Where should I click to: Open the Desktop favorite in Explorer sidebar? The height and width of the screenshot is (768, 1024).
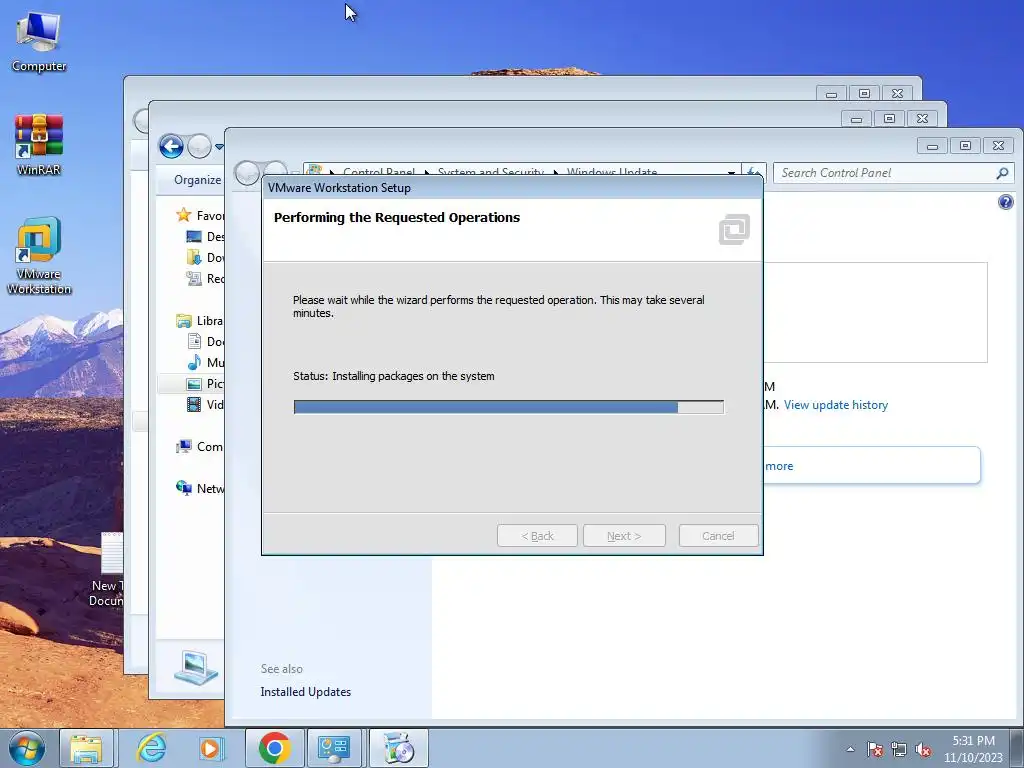pyautogui.click(x=206, y=236)
